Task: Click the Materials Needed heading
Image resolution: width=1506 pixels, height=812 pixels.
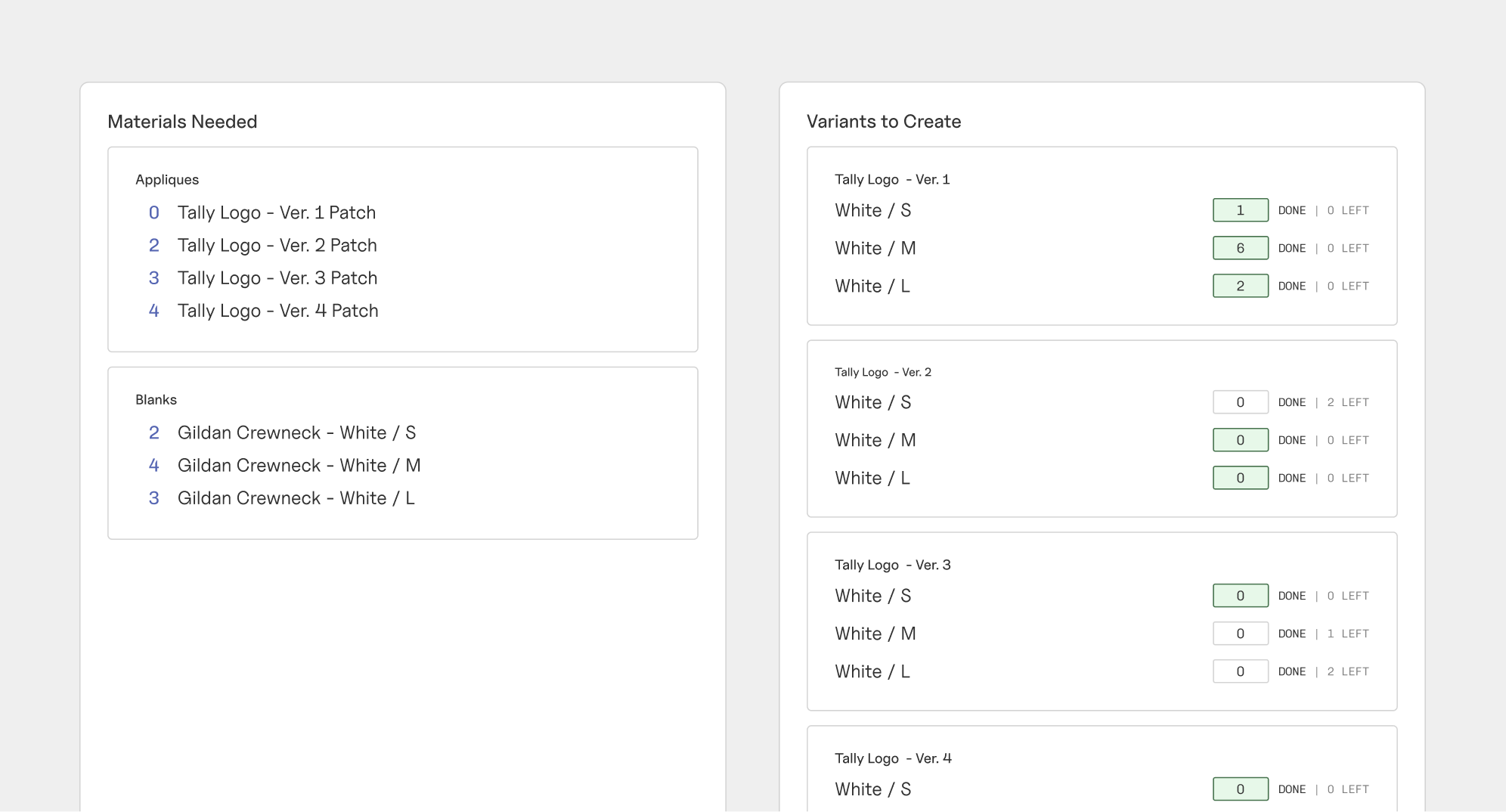Action: pos(182,122)
